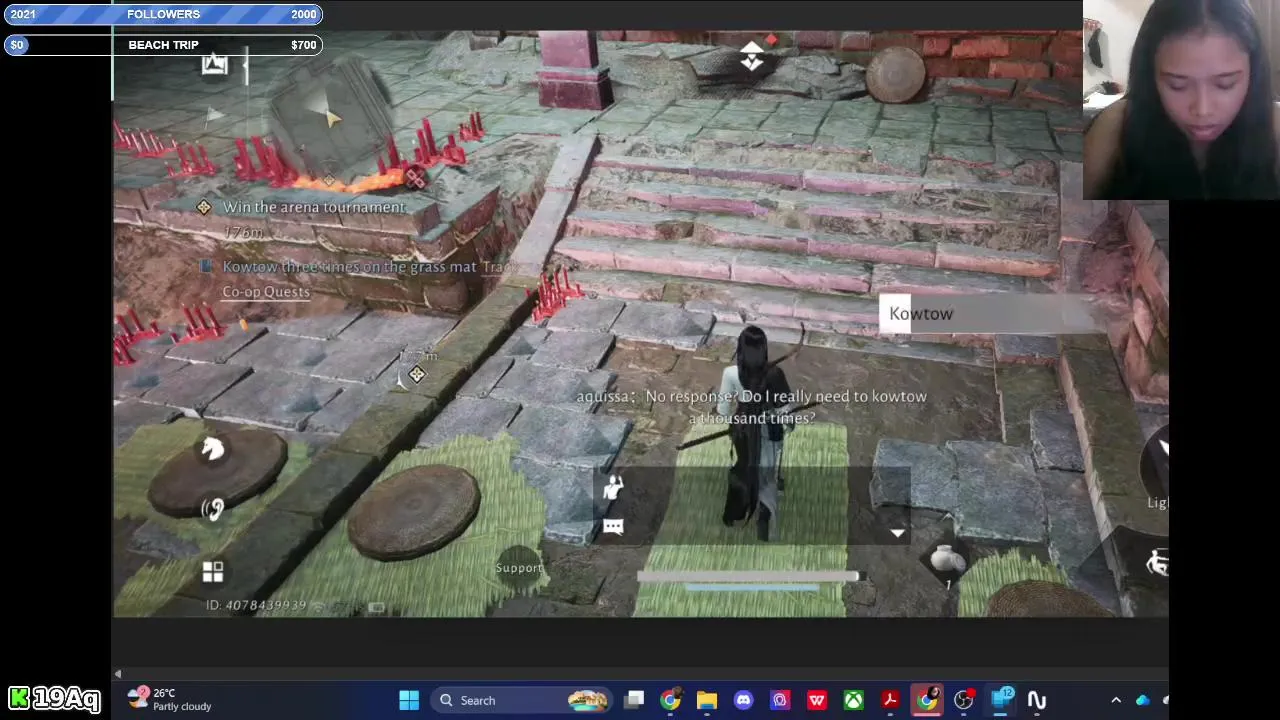
Task: Use the pottery jar item slot
Action: pyautogui.click(x=946, y=561)
